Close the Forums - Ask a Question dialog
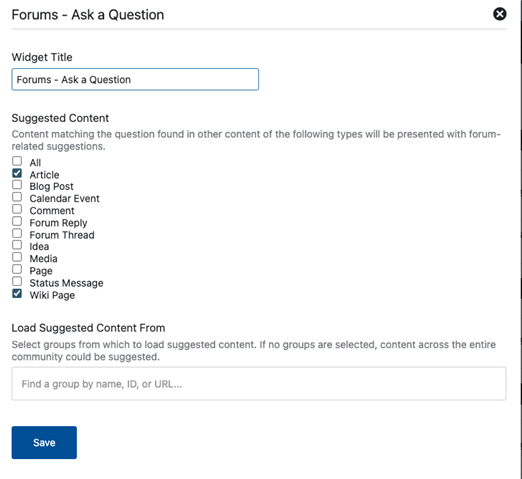Viewport: 522px width, 479px height. (x=499, y=14)
